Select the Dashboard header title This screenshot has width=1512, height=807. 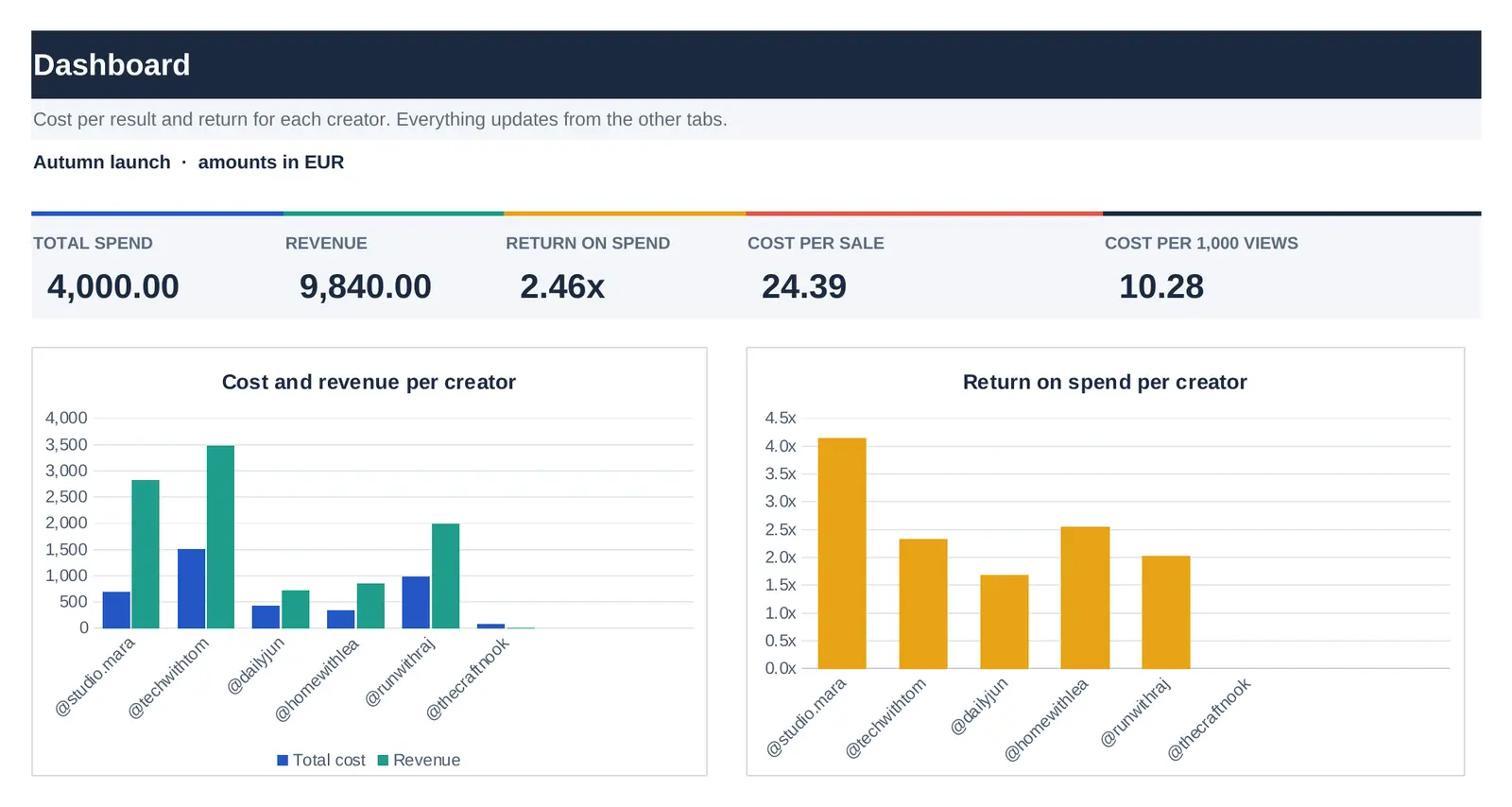[x=112, y=65]
